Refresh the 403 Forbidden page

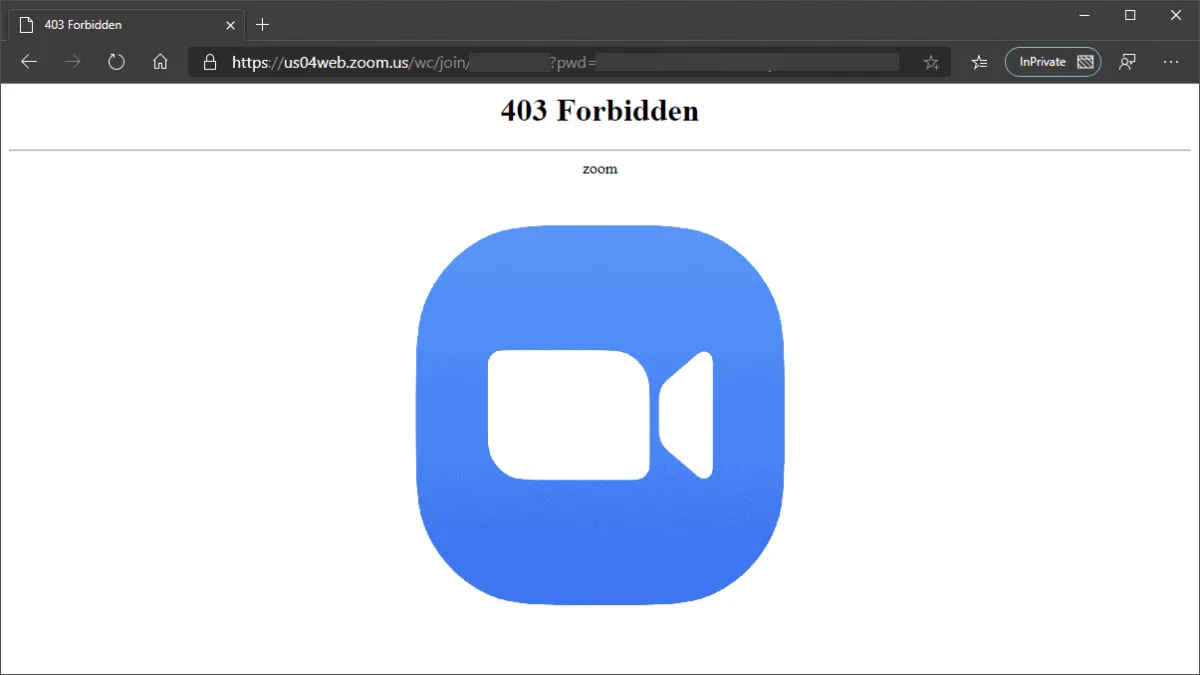point(116,61)
